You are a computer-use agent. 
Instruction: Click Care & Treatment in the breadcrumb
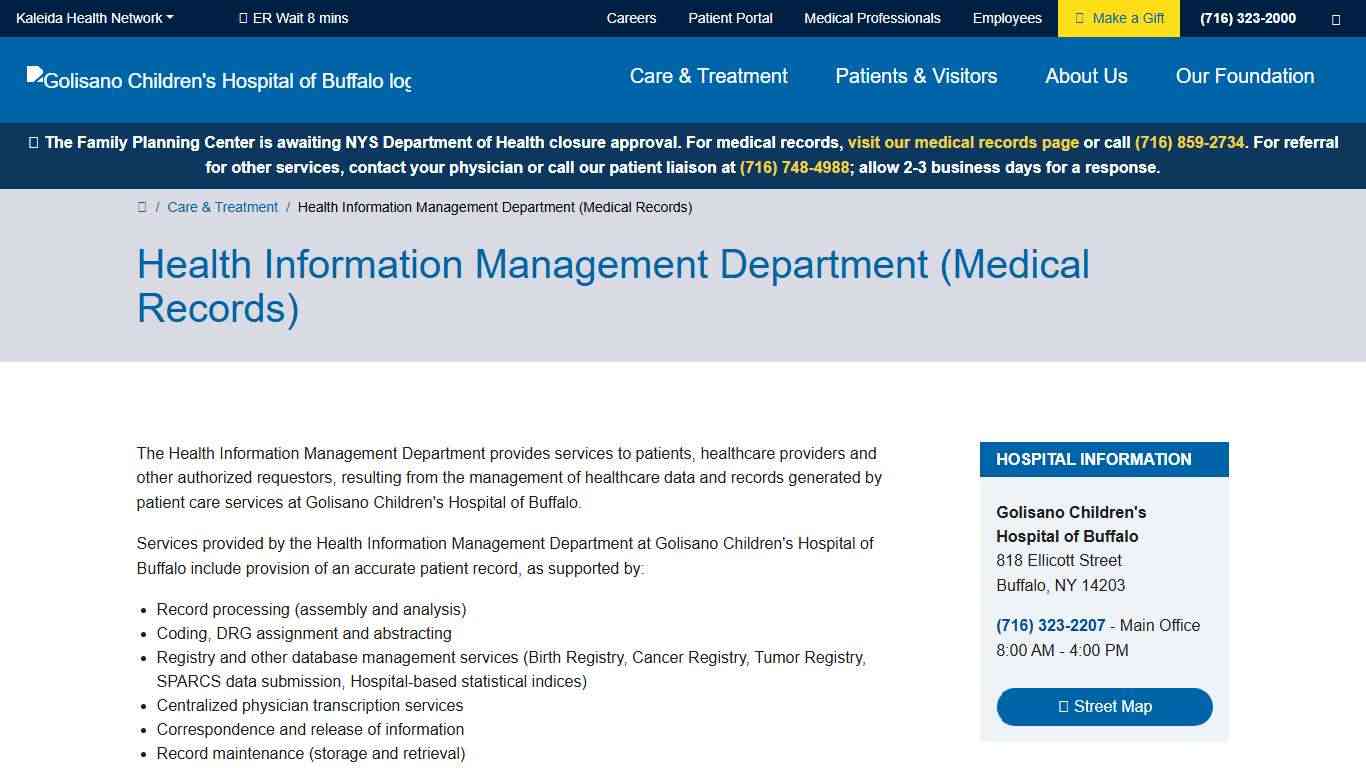(x=222, y=207)
